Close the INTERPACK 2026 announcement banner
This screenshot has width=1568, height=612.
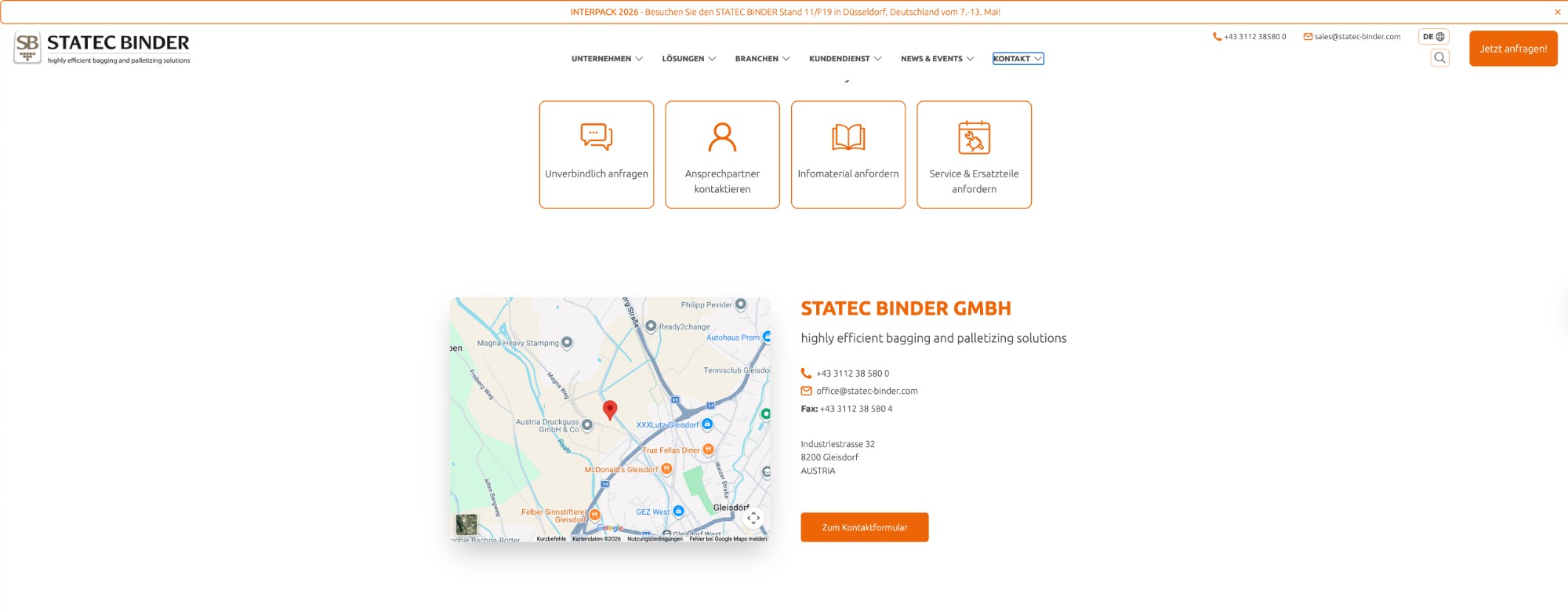point(1557,12)
